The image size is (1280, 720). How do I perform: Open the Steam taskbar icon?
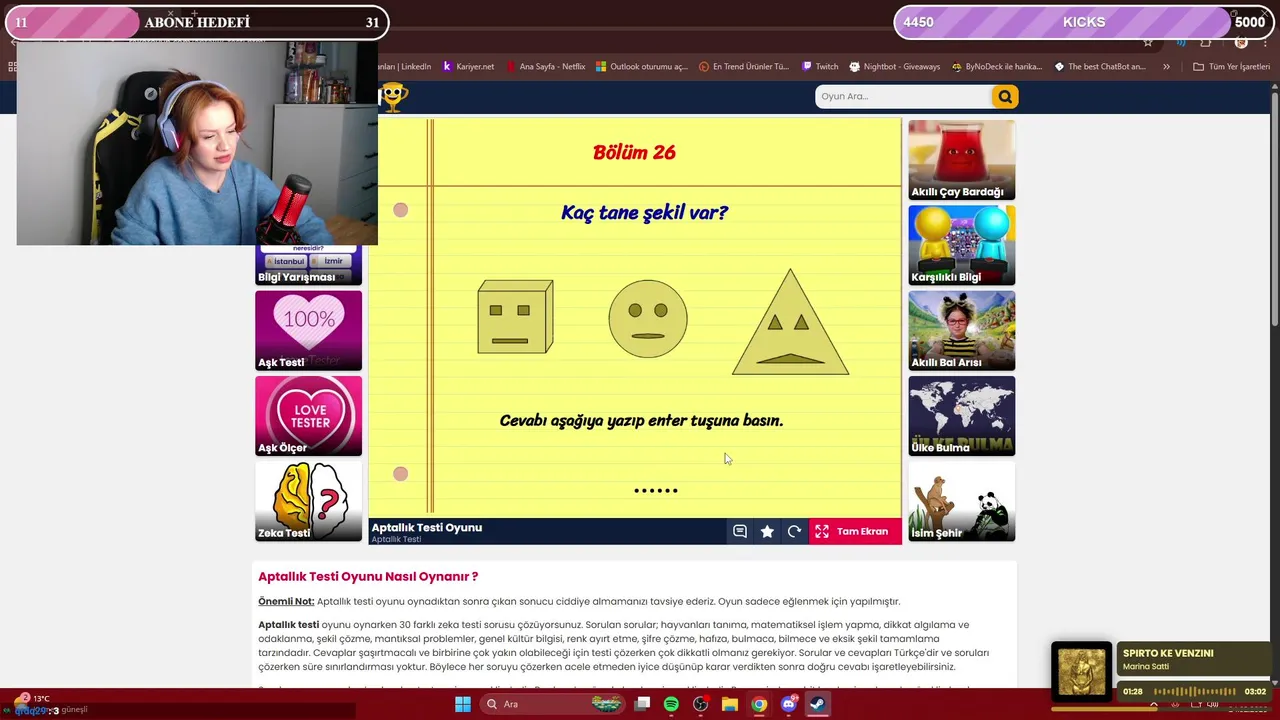click(818, 704)
